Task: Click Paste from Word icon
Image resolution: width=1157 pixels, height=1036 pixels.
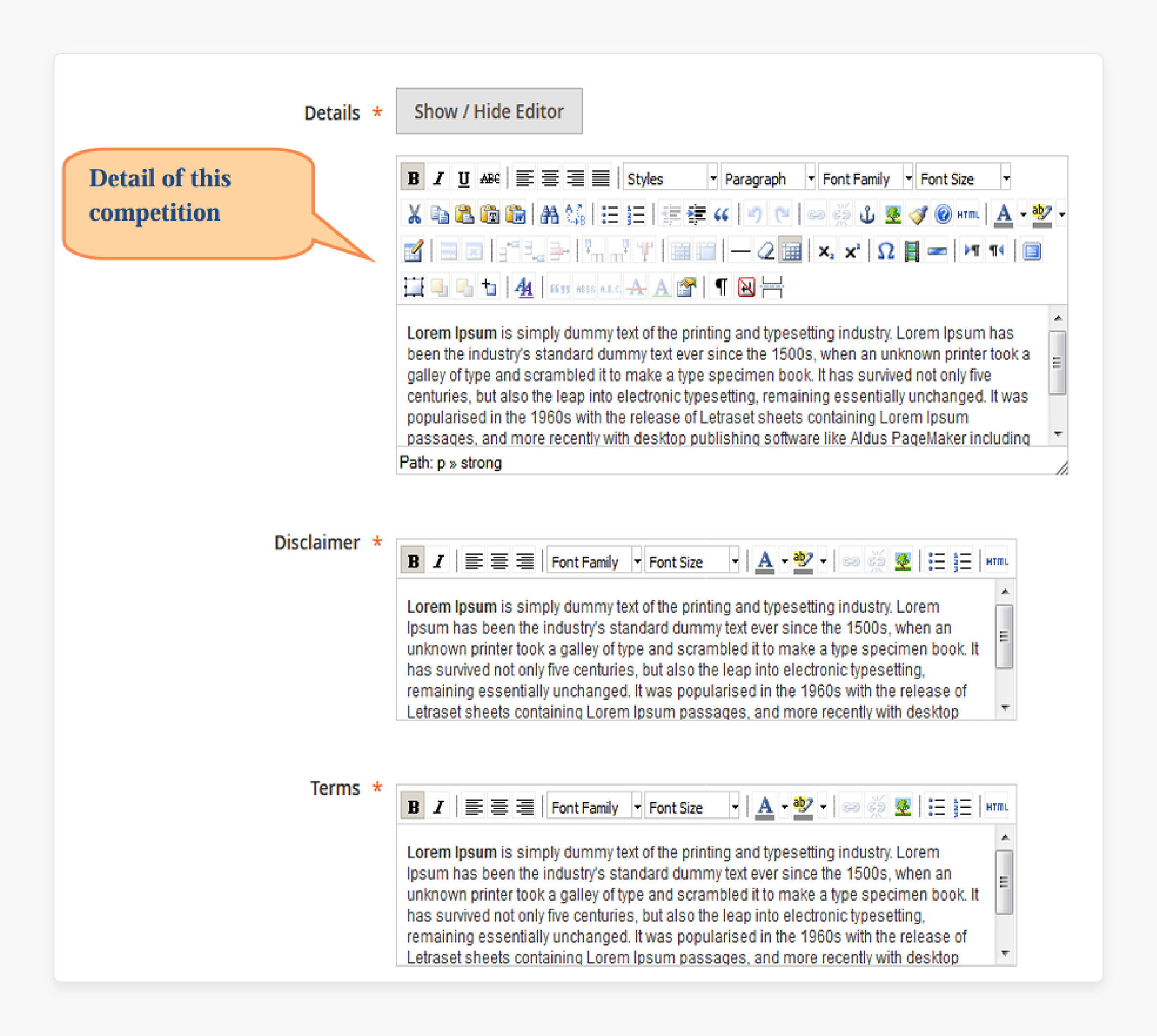Action: click(x=515, y=214)
